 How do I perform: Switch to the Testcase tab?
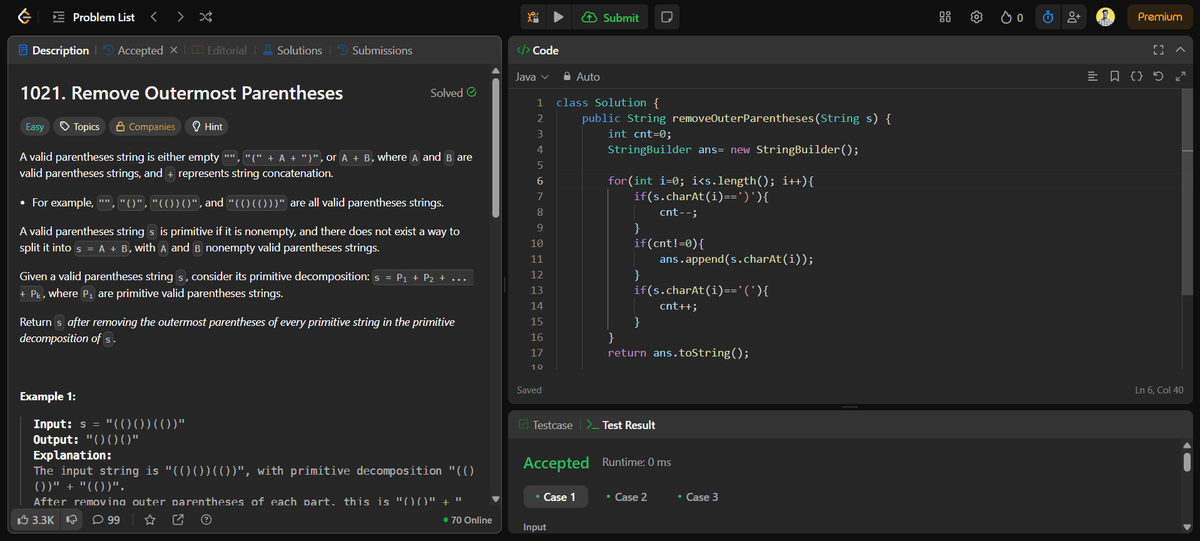545,425
